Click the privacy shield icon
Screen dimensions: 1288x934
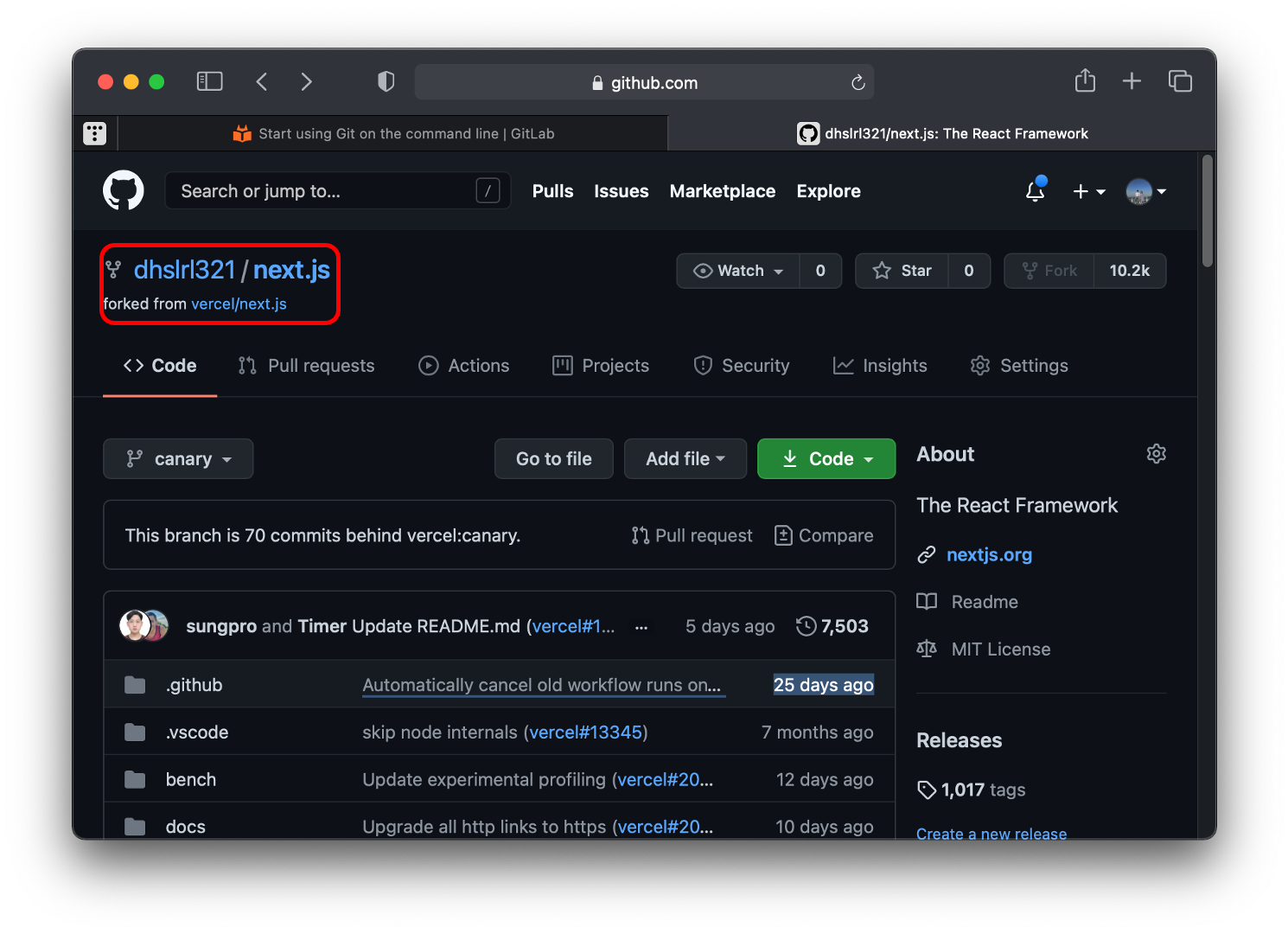(386, 81)
